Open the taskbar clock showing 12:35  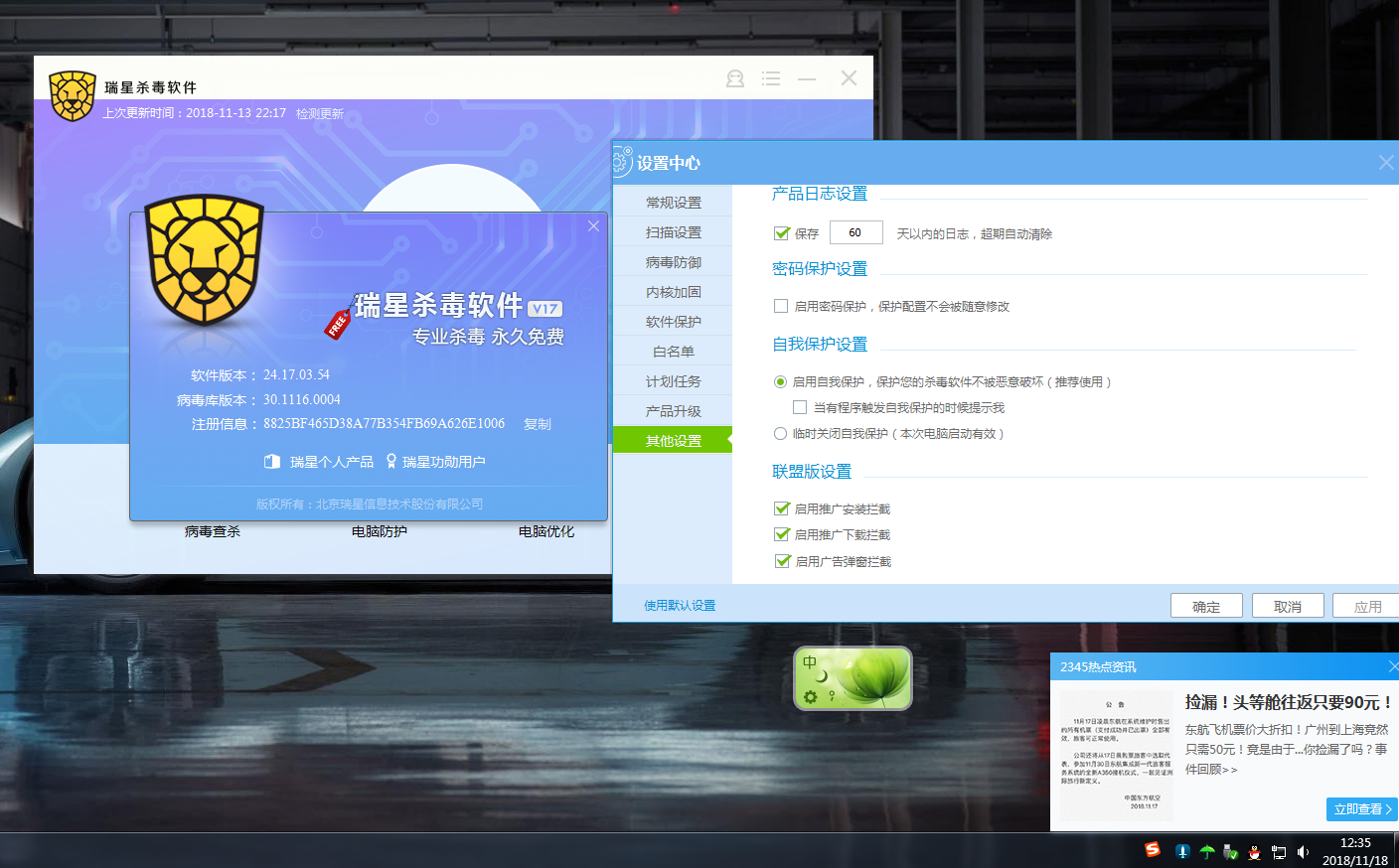[1355, 851]
